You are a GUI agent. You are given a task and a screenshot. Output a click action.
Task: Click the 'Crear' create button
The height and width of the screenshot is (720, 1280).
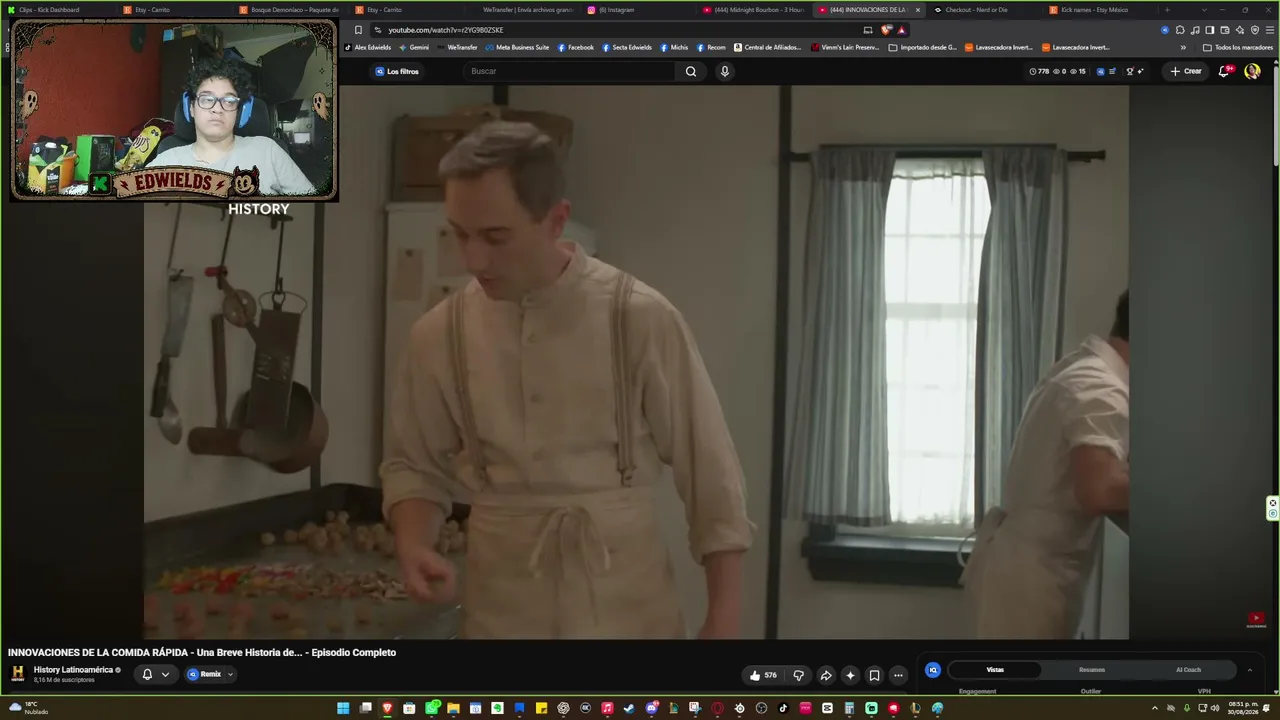click(x=1186, y=71)
